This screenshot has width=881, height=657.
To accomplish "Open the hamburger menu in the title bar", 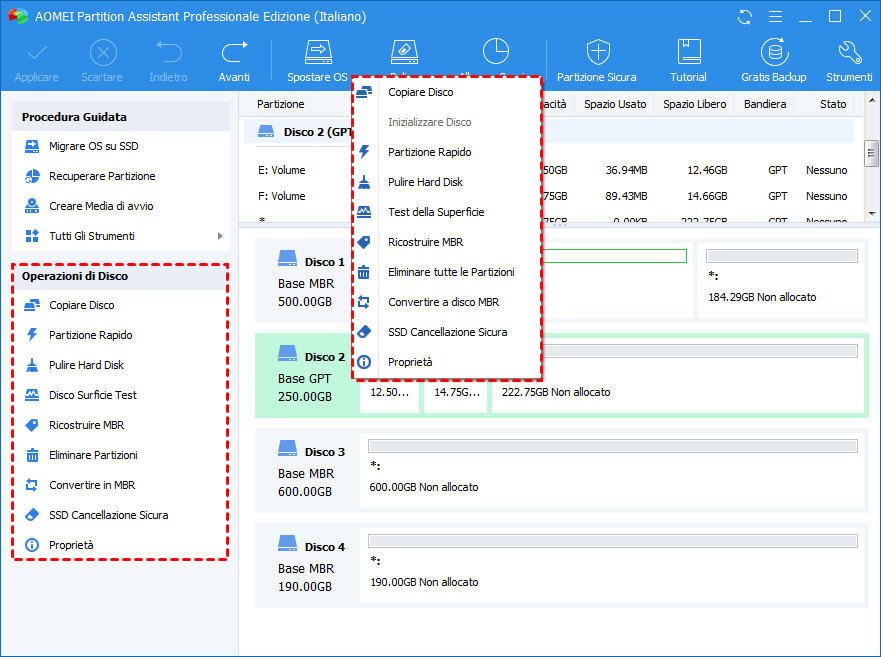I will coord(775,16).
